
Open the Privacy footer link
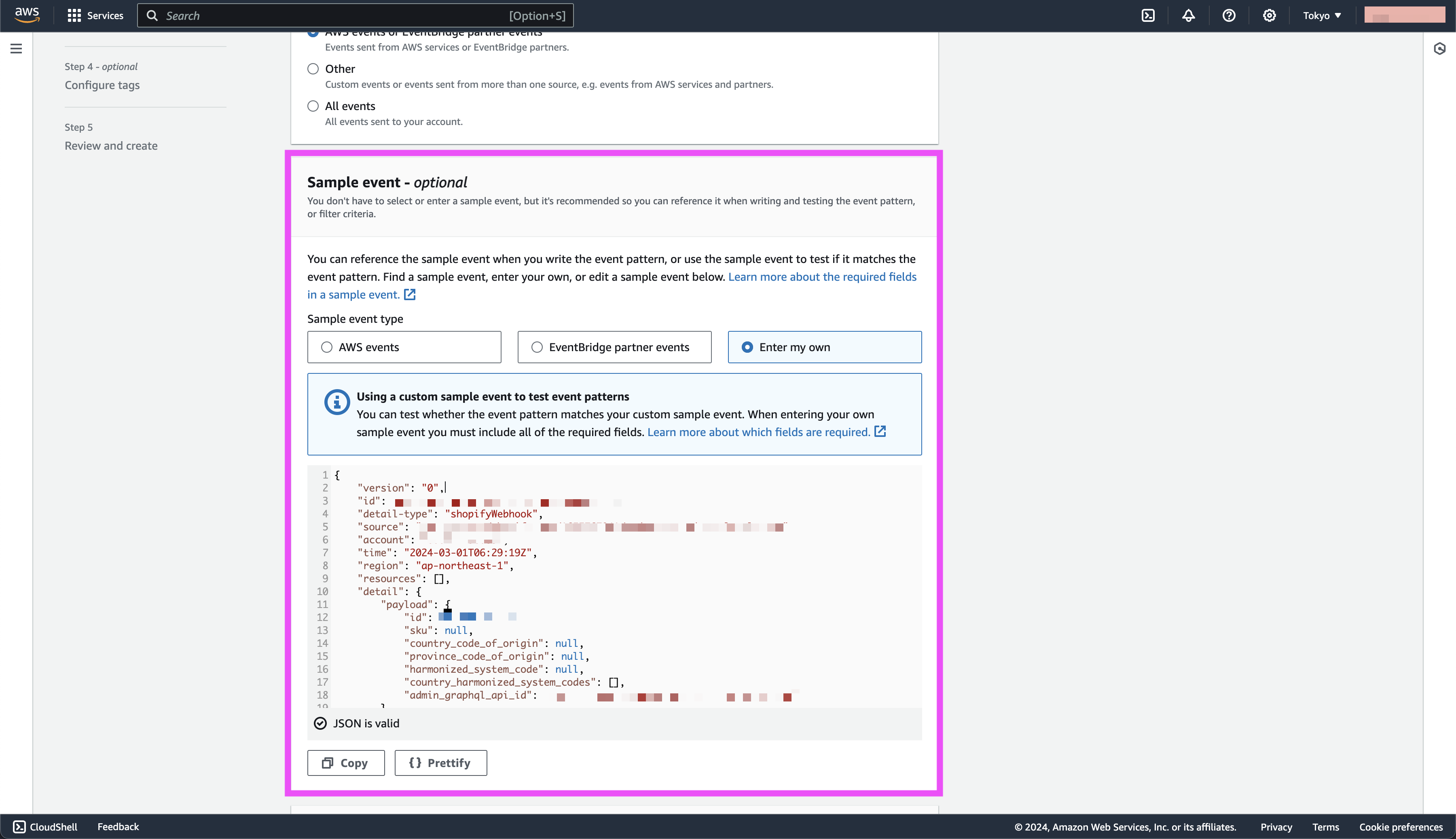point(1276,827)
